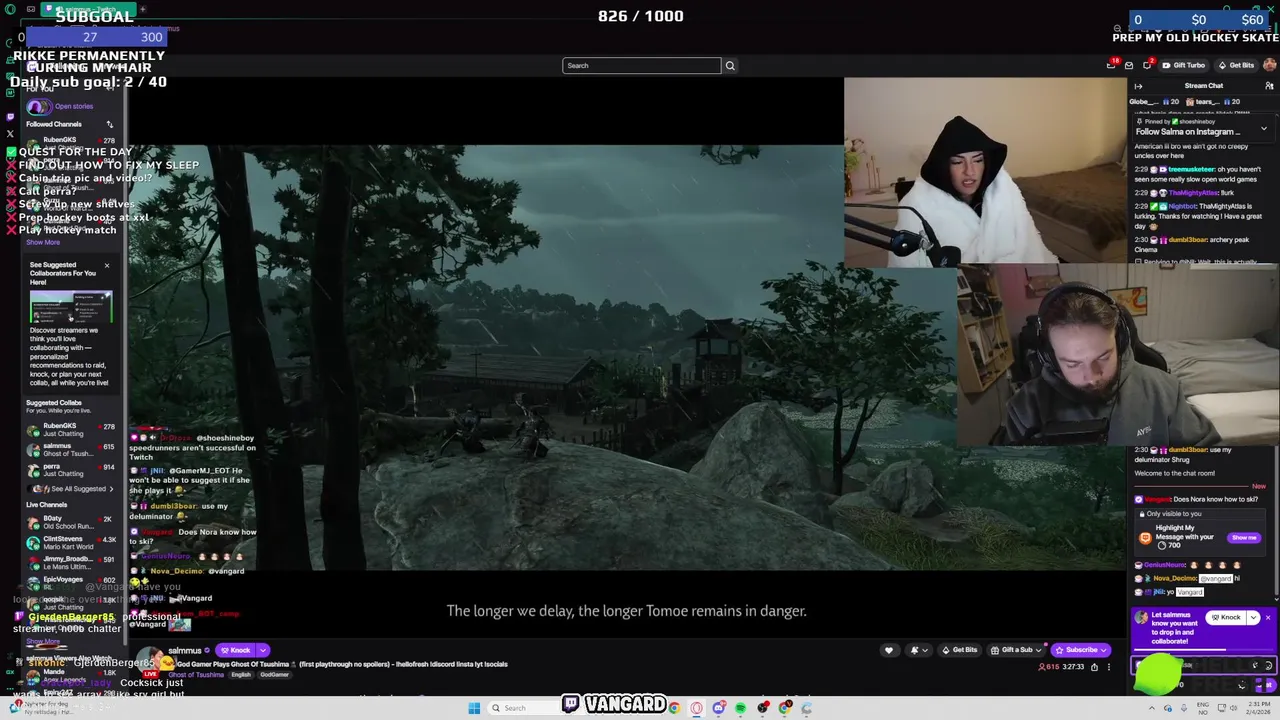Click the Gift Turbo button
Screen dimensions: 1280x720
1183,65
